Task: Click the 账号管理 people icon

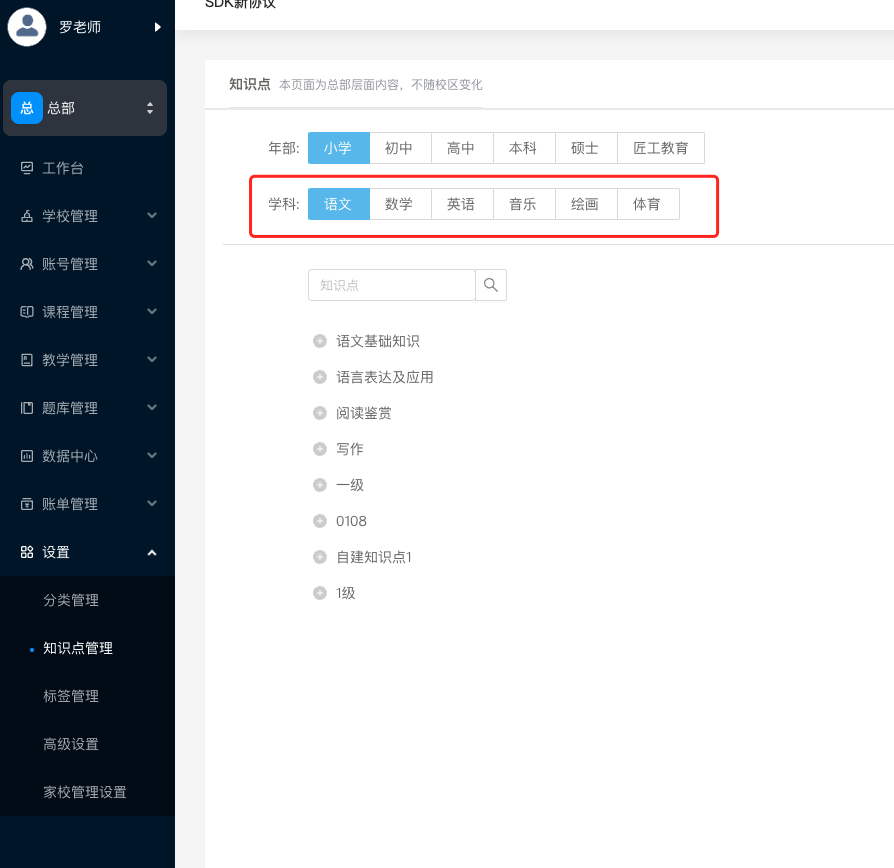Action: [27, 263]
